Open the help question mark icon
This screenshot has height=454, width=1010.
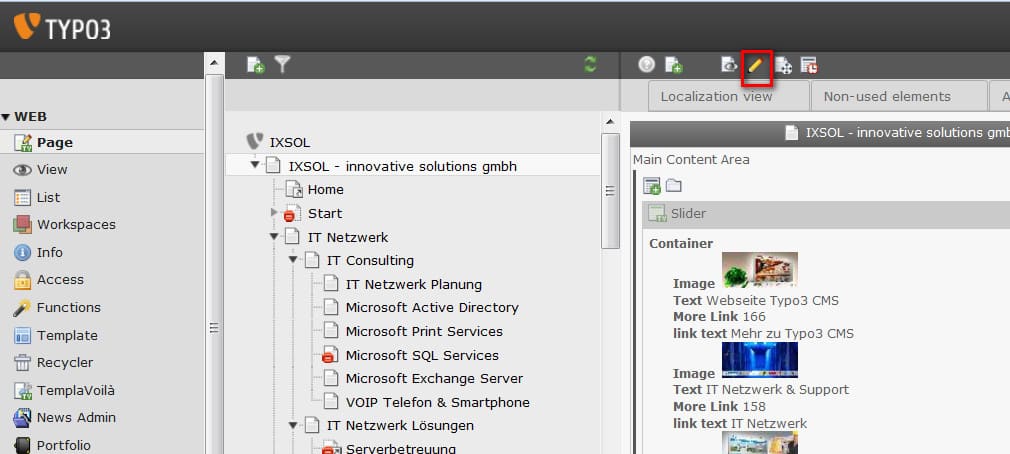[x=647, y=64]
